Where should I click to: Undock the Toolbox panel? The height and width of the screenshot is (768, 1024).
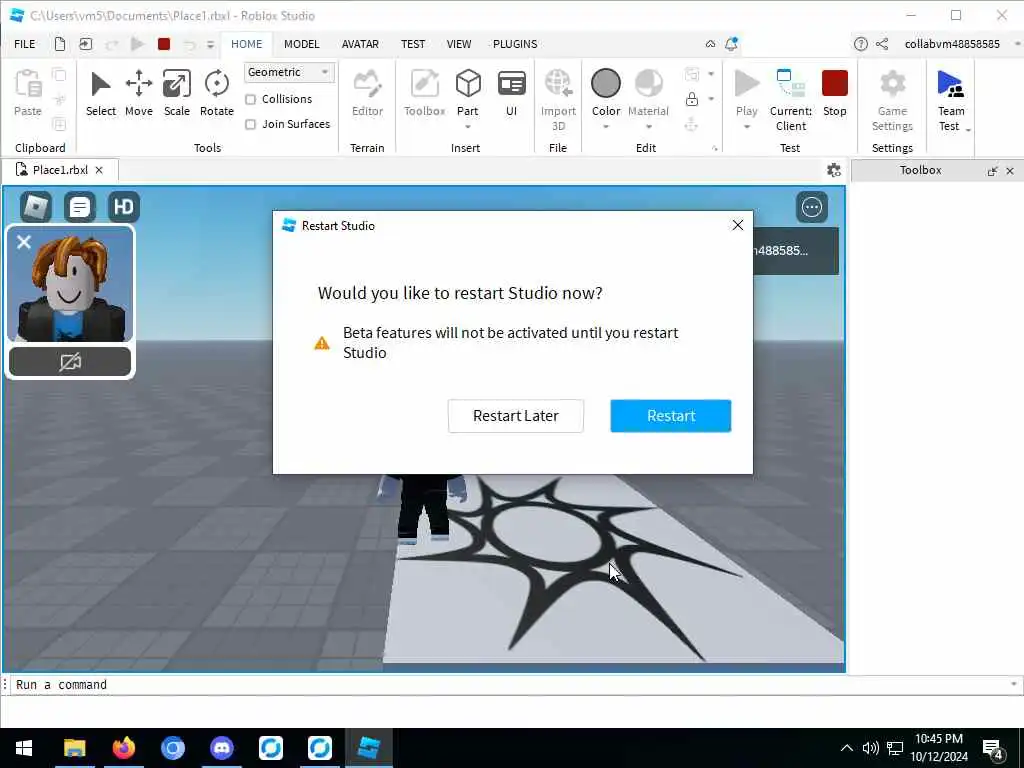(992, 171)
